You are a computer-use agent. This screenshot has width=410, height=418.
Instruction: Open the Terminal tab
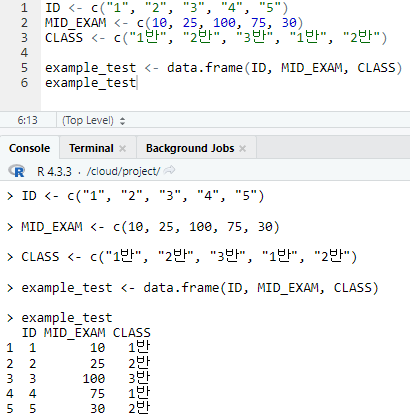(x=91, y=148)
